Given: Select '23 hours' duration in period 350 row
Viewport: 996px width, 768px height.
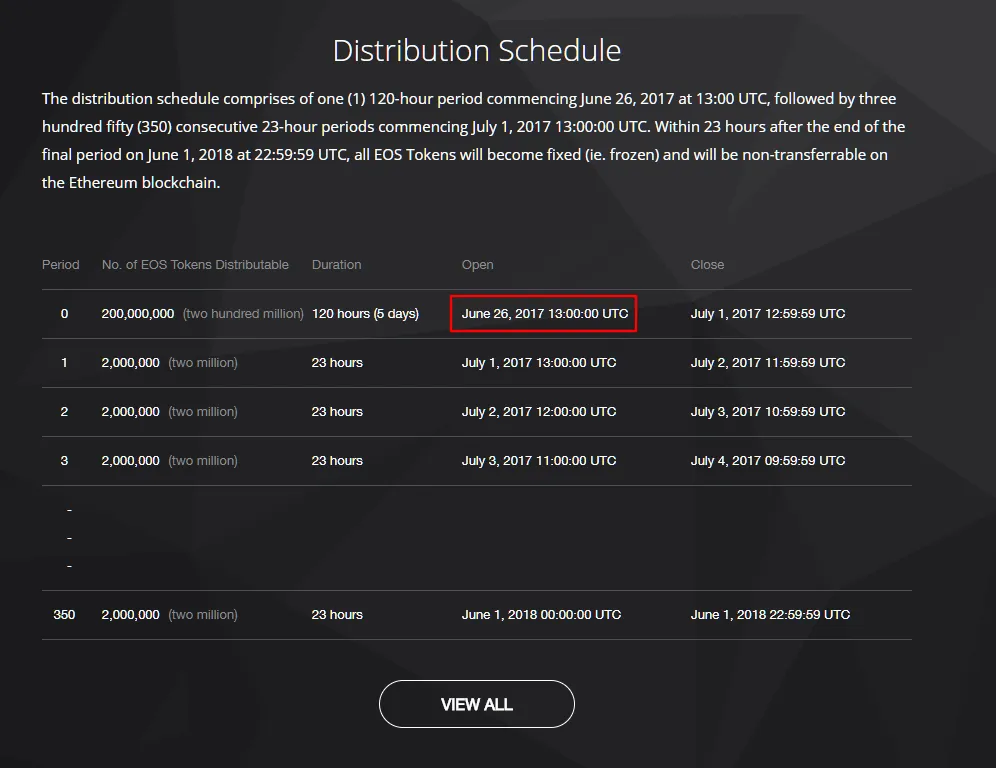Looking at the screenshot, I should coord(337,615).
